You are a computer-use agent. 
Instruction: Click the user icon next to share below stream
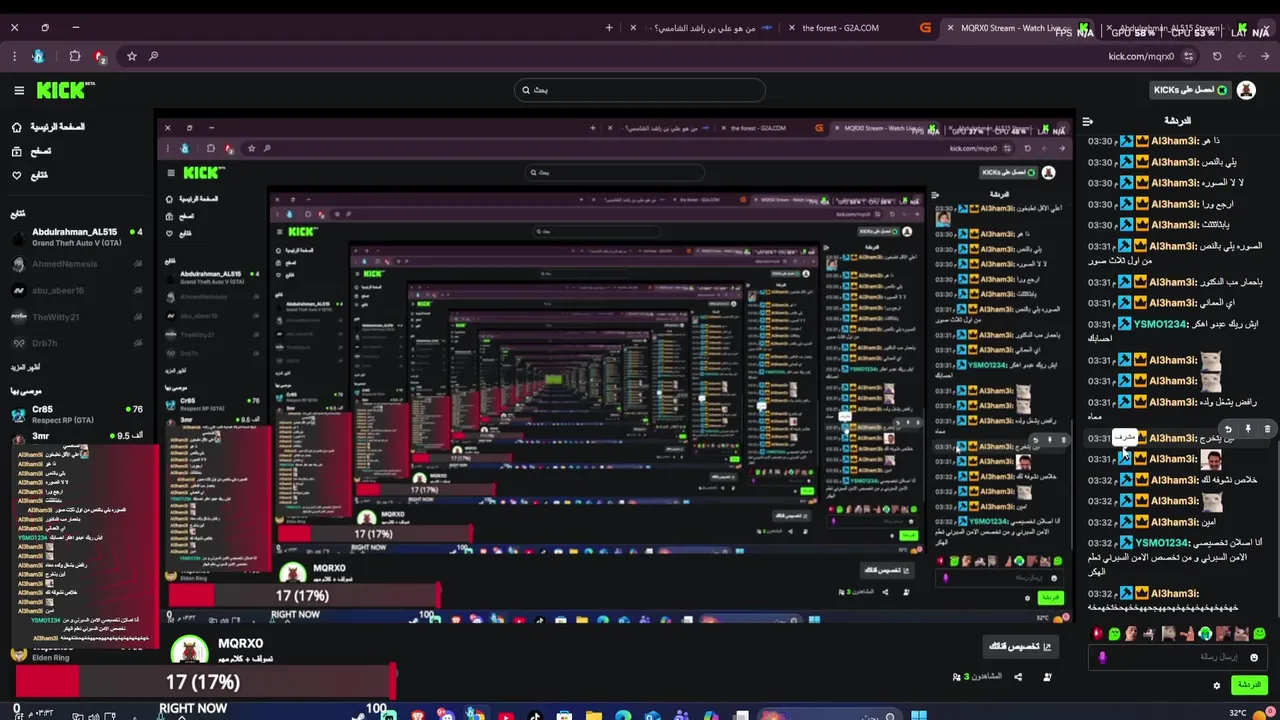[1047, 677]
